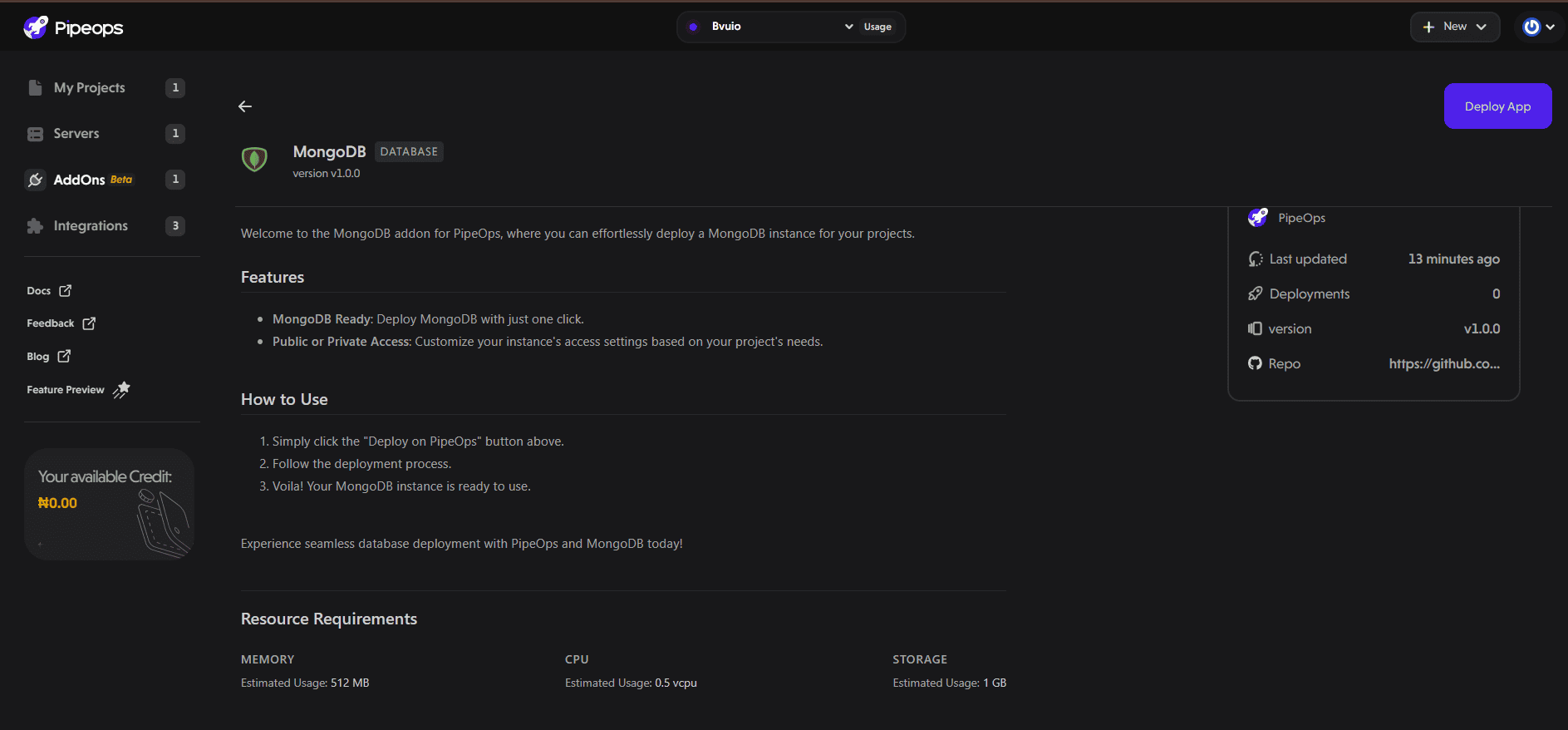Click the AddOns plug icon
This screenshot has height=730, width=1568.
click(35, 180)
